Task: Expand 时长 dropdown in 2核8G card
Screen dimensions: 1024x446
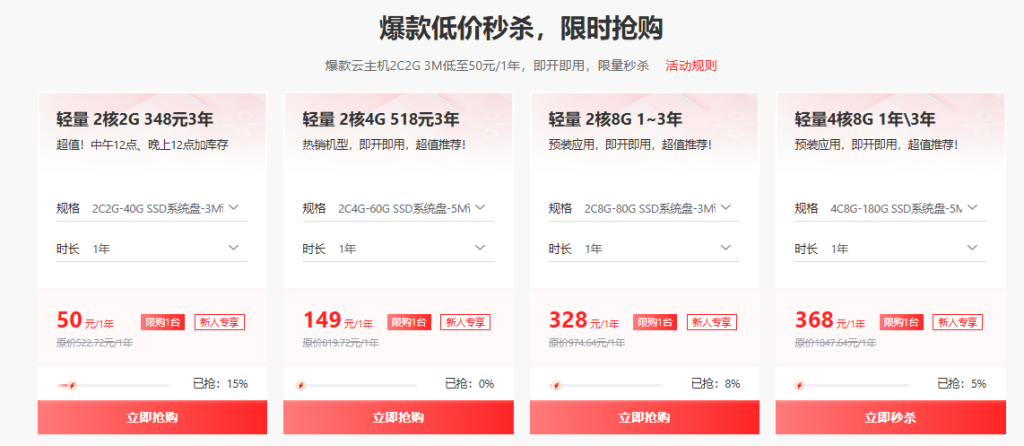Action: tap(644, 249)
